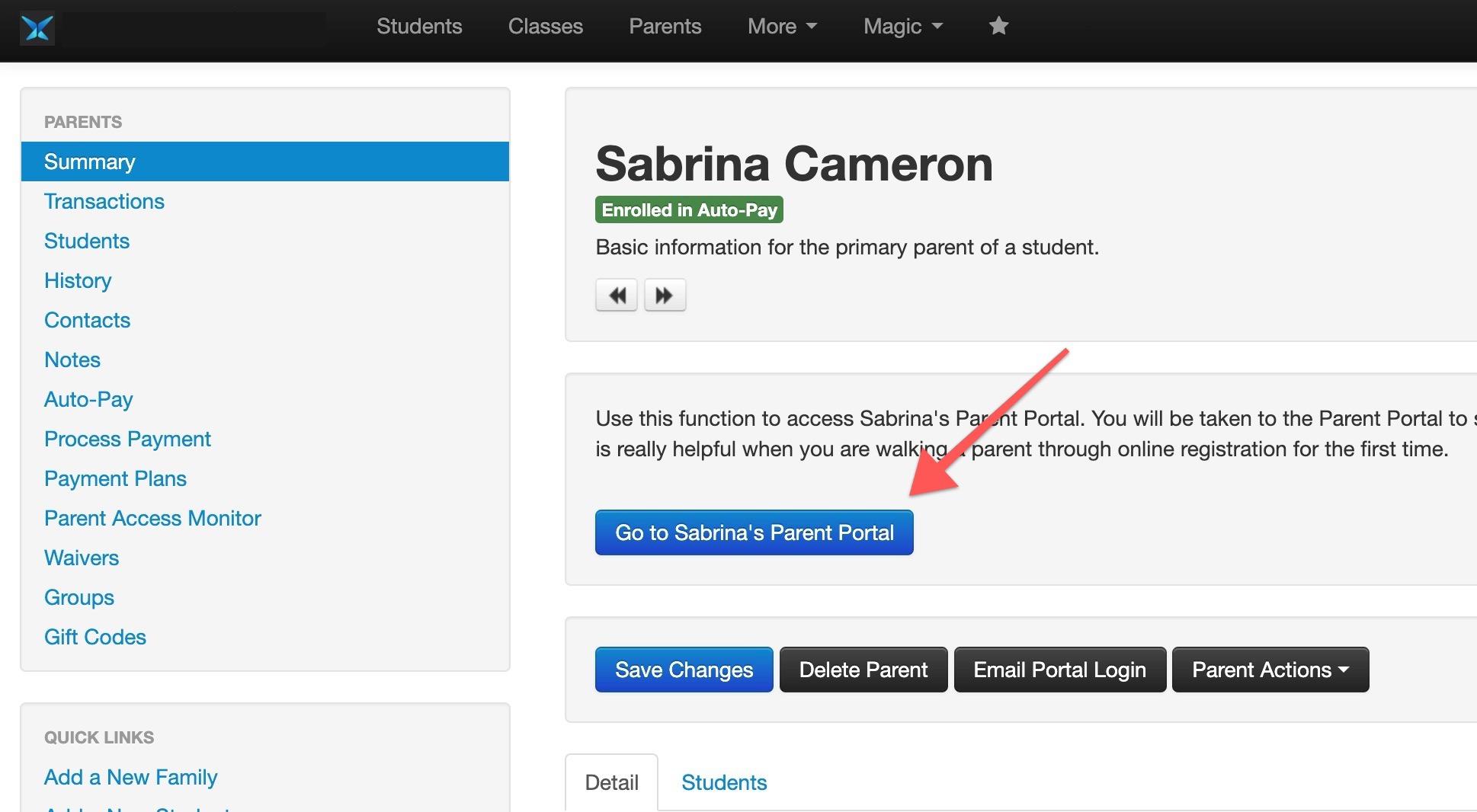Click the Email Portal Login button
Screen dimensions: 1477x812
(1059, 670)
